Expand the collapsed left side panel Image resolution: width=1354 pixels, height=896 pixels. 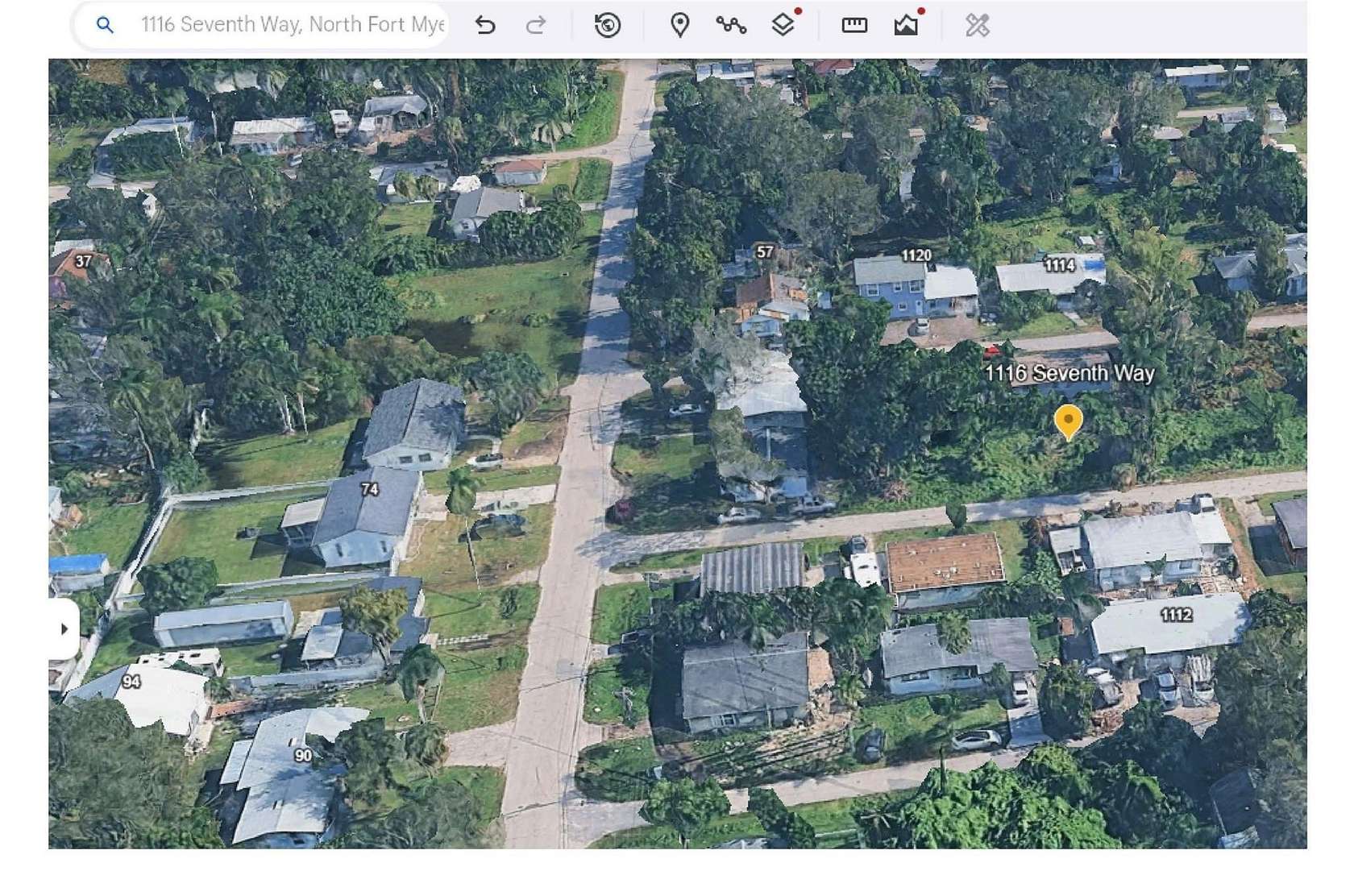(63, 630)
